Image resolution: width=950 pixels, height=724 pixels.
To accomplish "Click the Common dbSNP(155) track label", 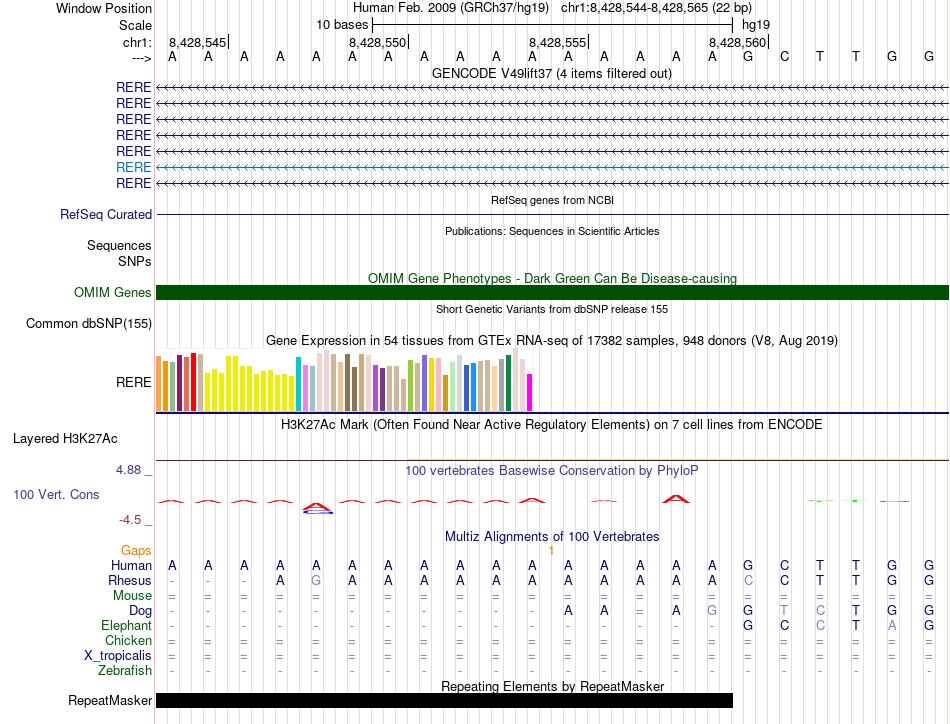I will pos(89,323).
